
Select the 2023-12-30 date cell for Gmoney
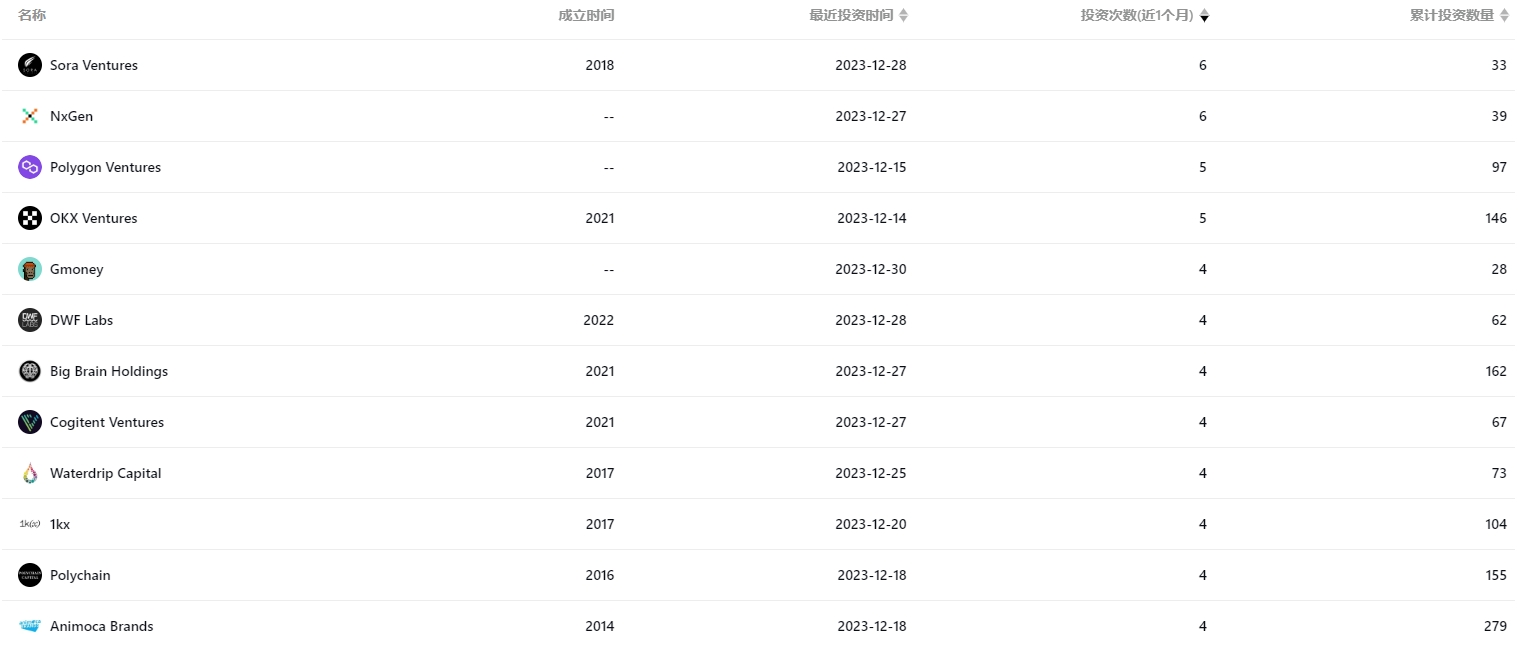(x=871, y=269)
